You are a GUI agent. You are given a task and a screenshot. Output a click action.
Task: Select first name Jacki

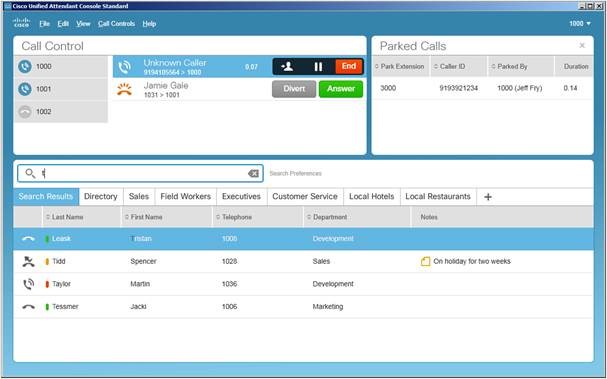pos(138,307)
